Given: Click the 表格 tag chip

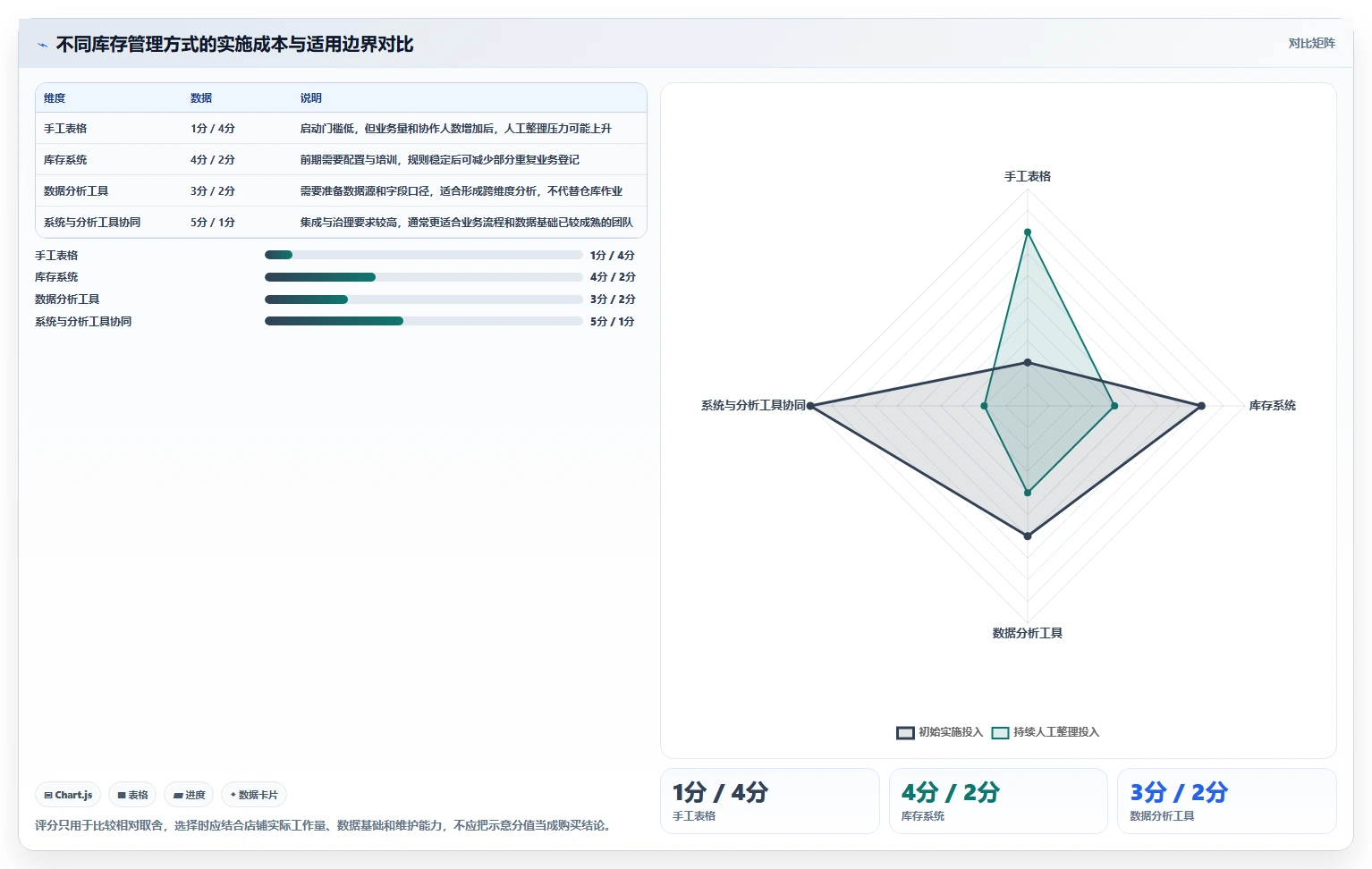Looking at the screenshot, I should 132,795.
